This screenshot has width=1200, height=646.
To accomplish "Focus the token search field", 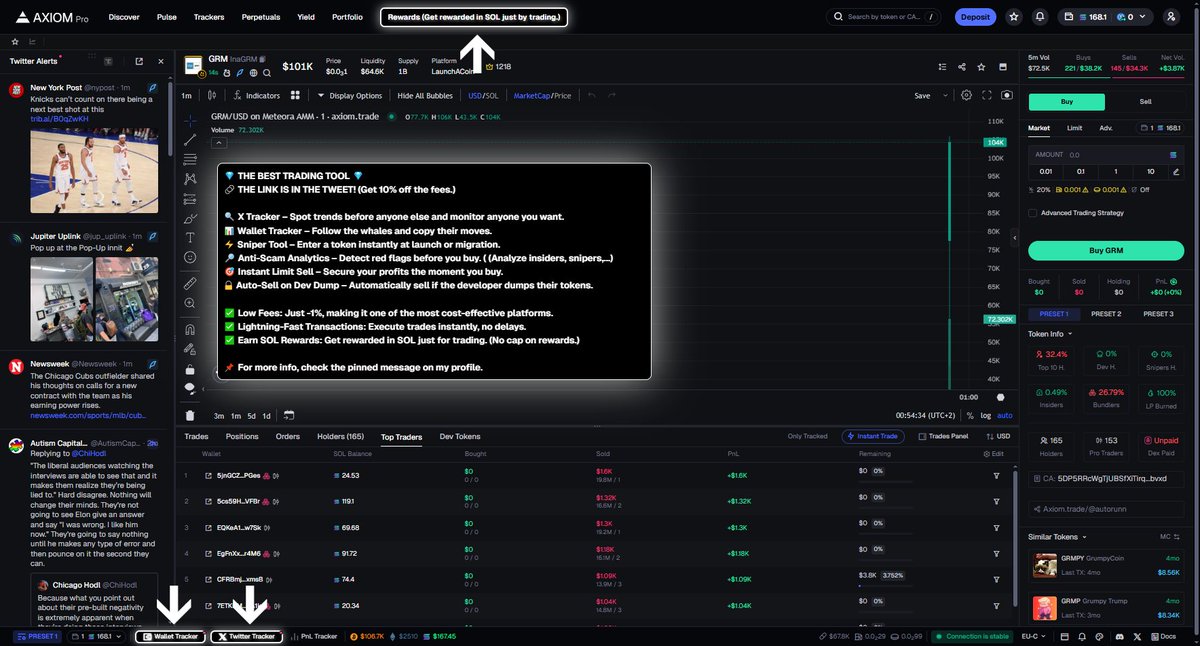I will [885, 17].
